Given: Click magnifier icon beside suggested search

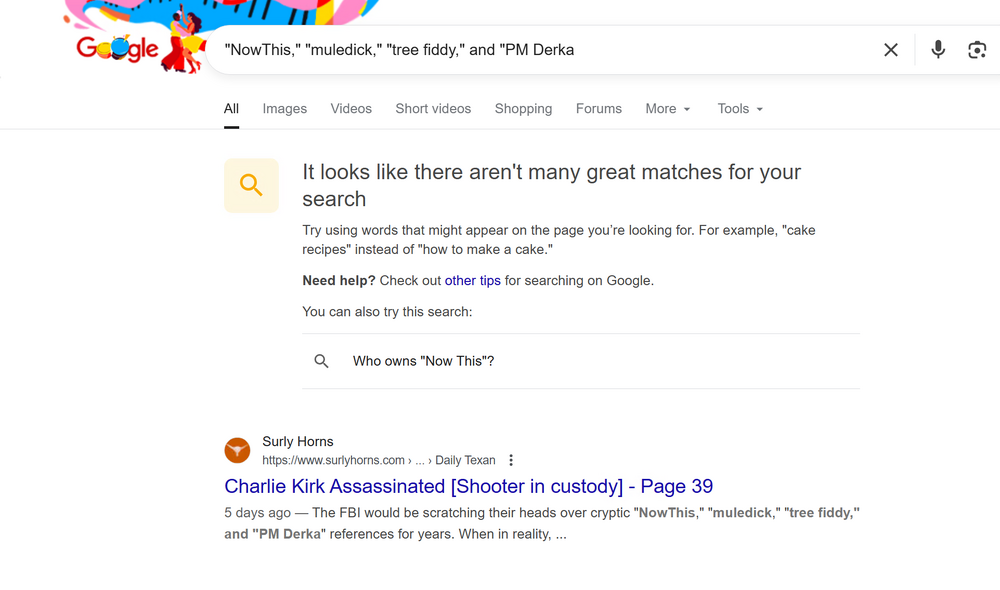Looking at the screenshot, I should click(321, 361).
